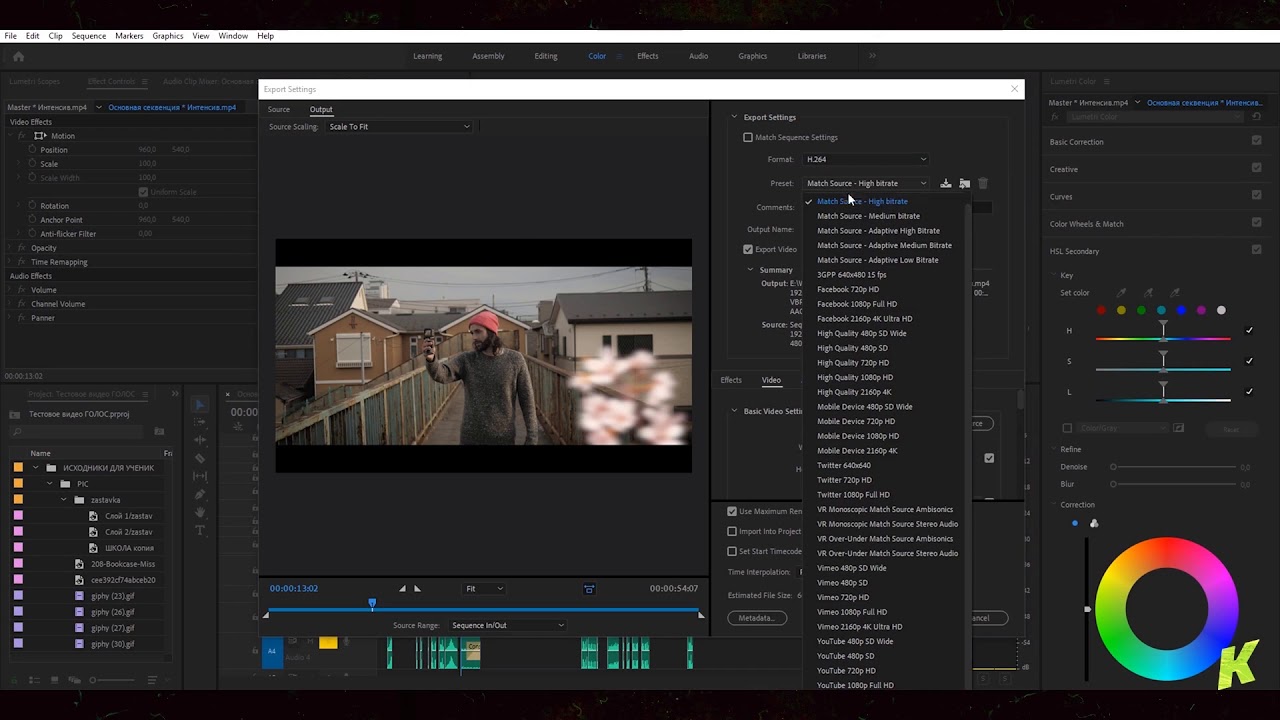Close the Preset dropdown via its field
Image resolution: width=1280 pixels, height=720 pixels.
pyautogui.click(x=866, y=183)
